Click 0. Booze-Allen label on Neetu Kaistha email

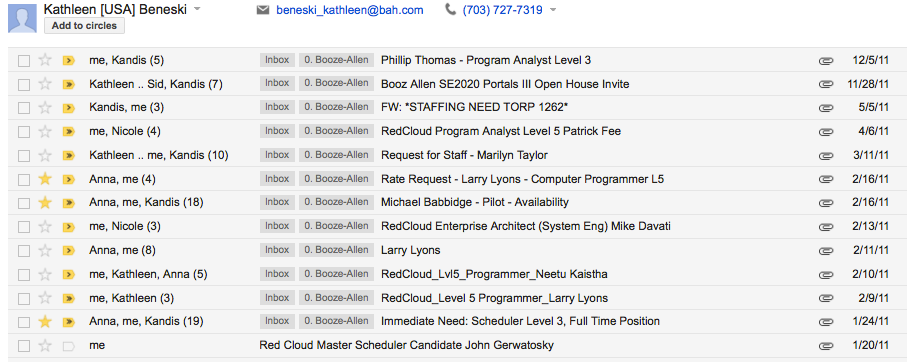point(336,274)
